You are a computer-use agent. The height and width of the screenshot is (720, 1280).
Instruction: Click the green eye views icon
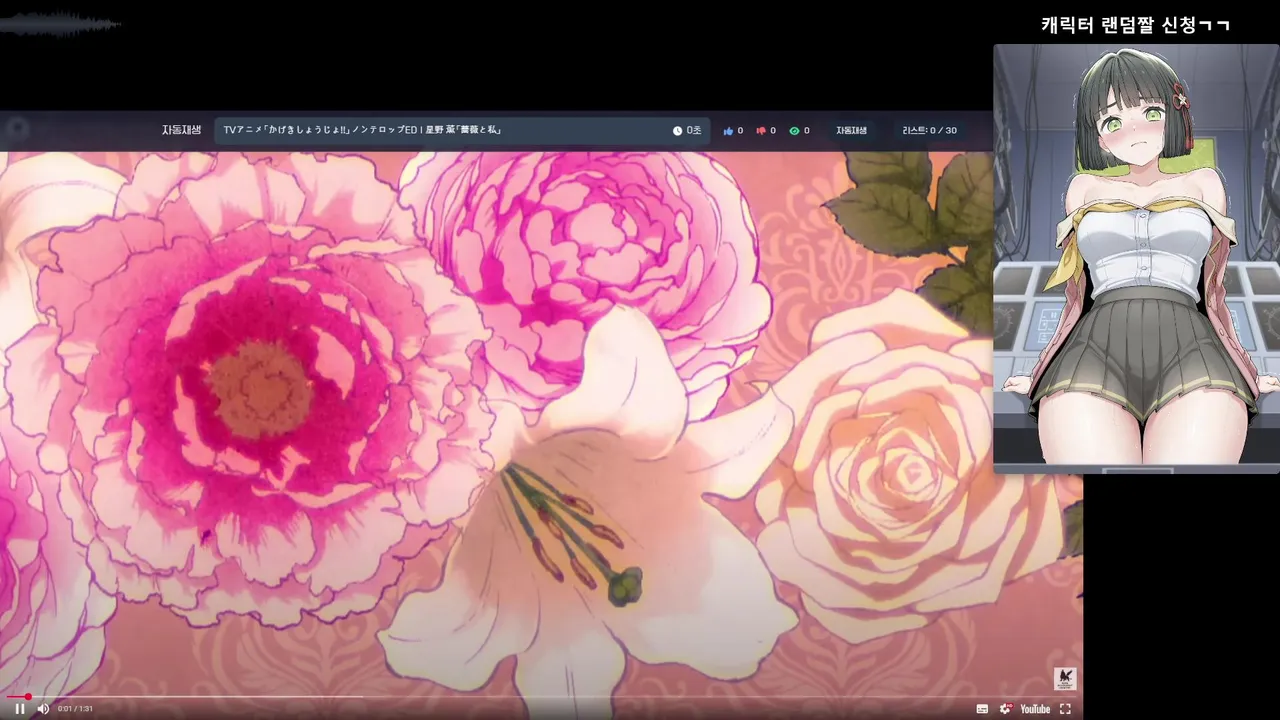tap(794, 131)
